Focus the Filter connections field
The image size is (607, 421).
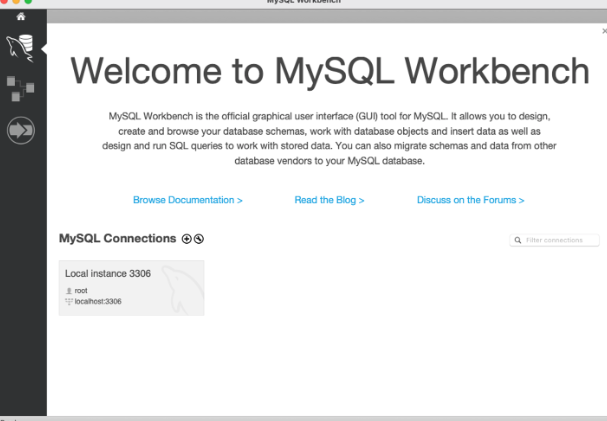554,240
